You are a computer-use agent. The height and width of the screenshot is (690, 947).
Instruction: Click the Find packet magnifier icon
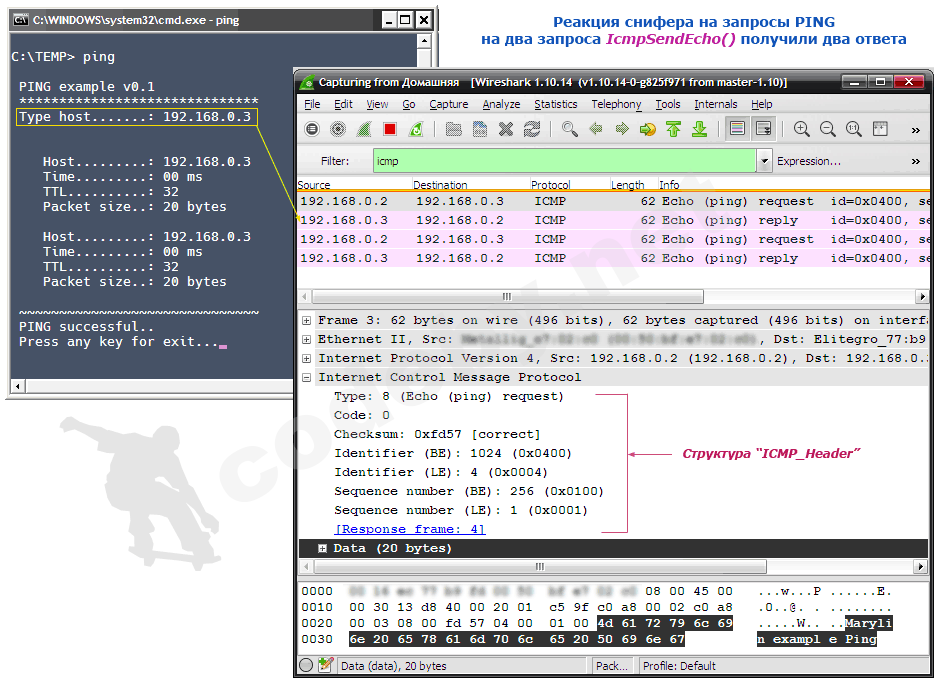tap(569, 129)
